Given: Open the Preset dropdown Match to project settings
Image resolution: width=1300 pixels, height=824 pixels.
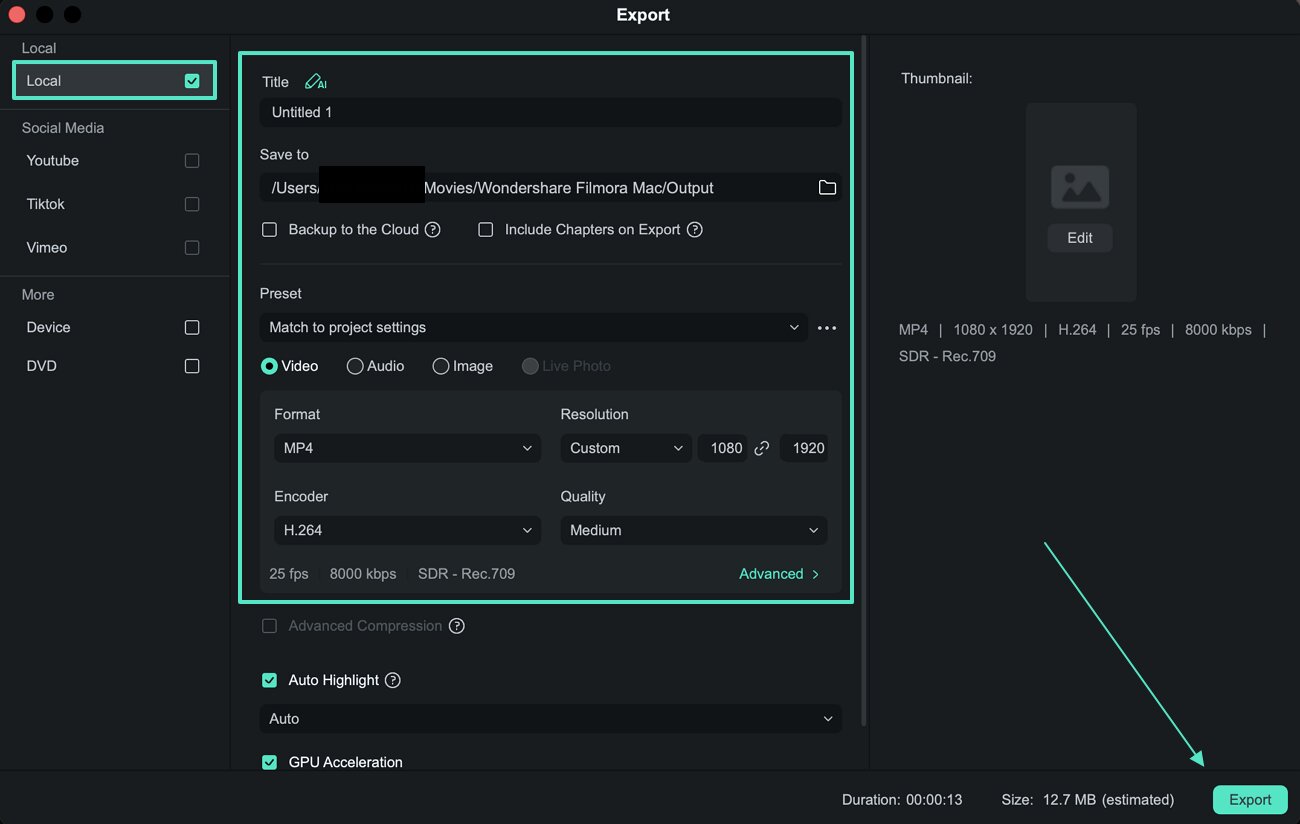Looking at the screenshot, I should point(533,328).
